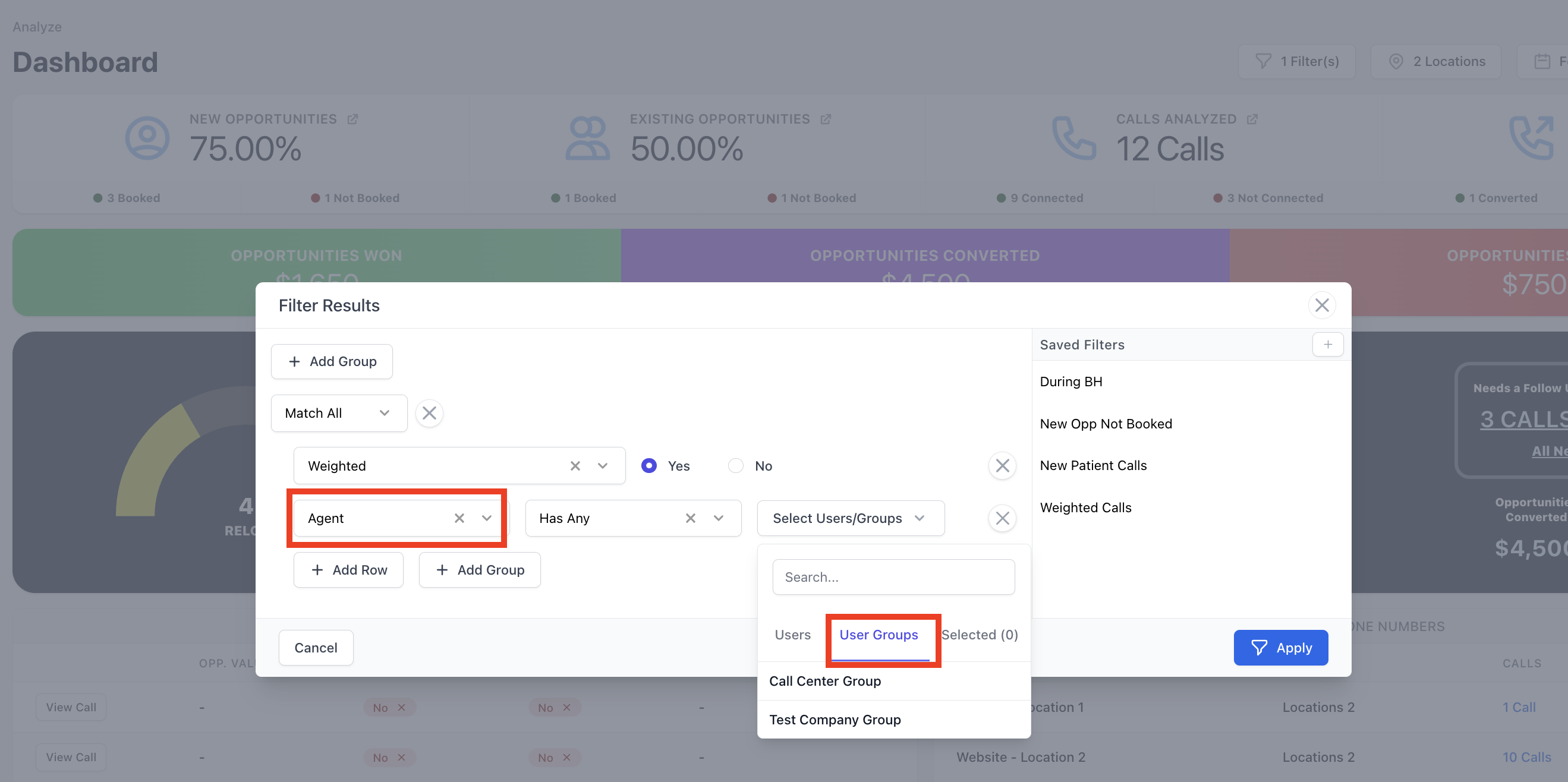Switch to the Users tab
This screenshot has width=1568, height=782.
(792, 635)
